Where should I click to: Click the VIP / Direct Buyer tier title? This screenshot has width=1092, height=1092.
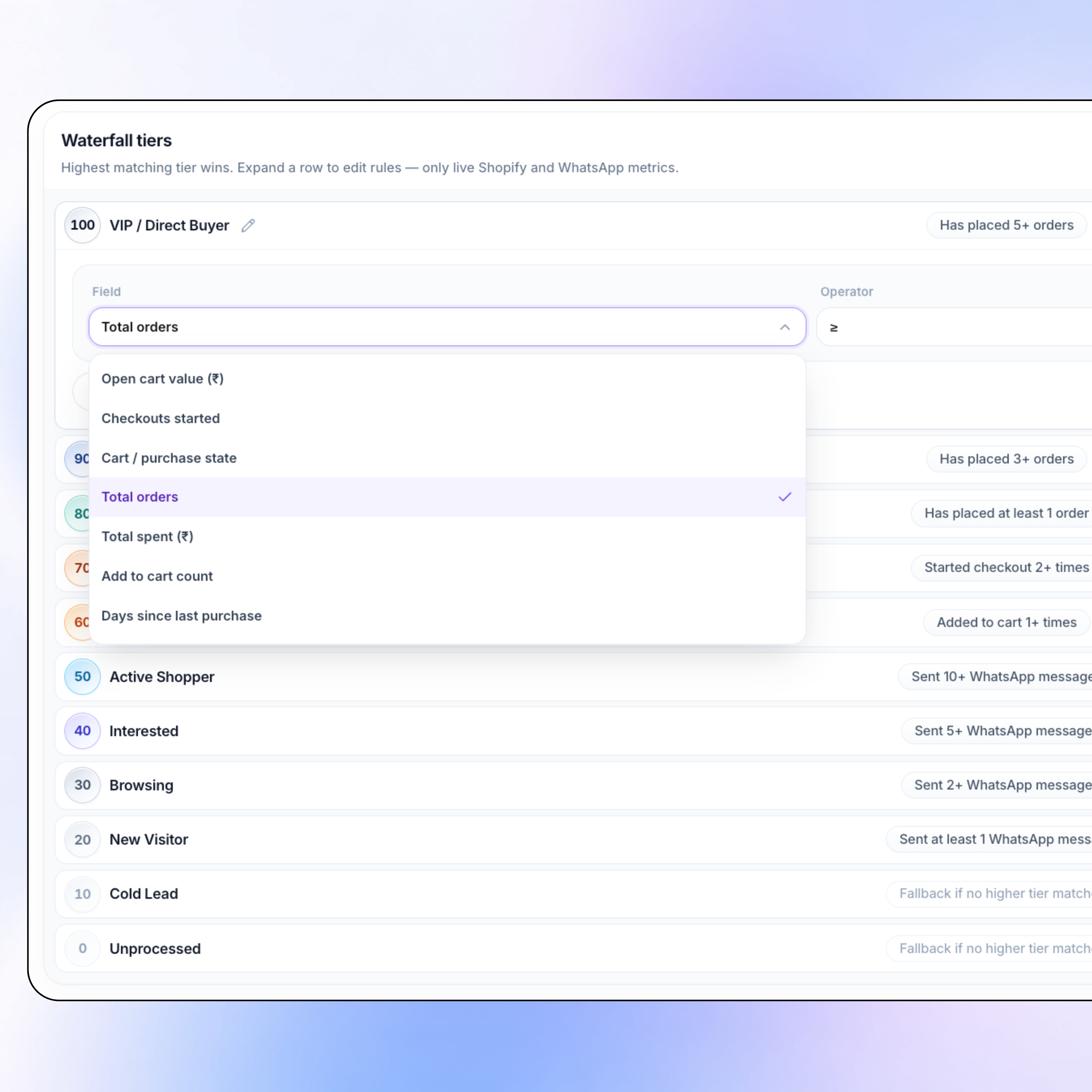click(x=170, y=226)
